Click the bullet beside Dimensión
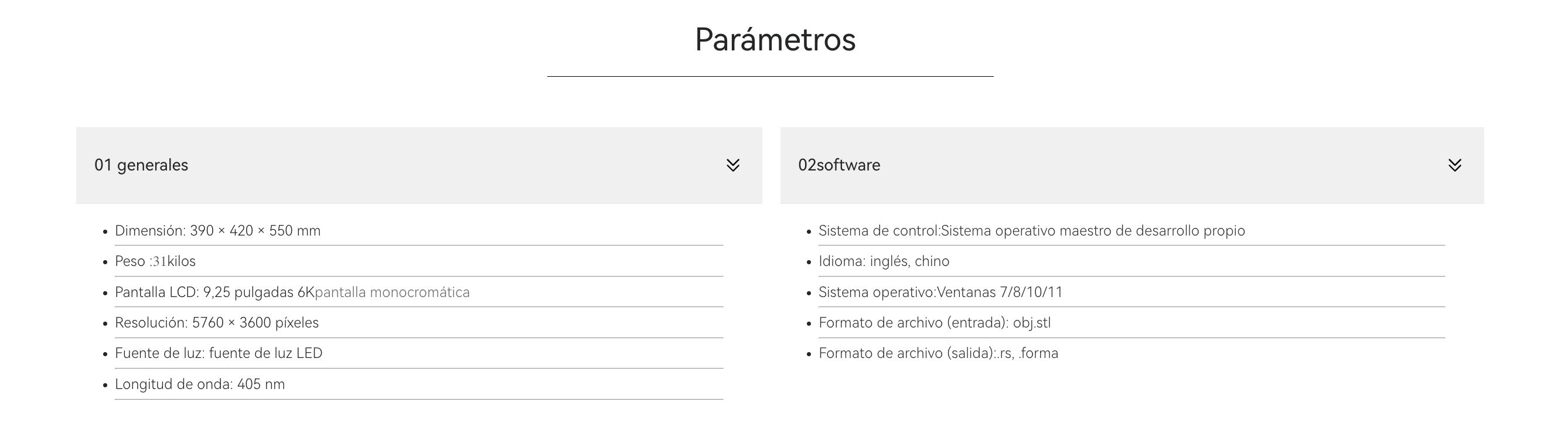Image resolution: width=1568 pixels, height=423 pixels. click(105, 232)
